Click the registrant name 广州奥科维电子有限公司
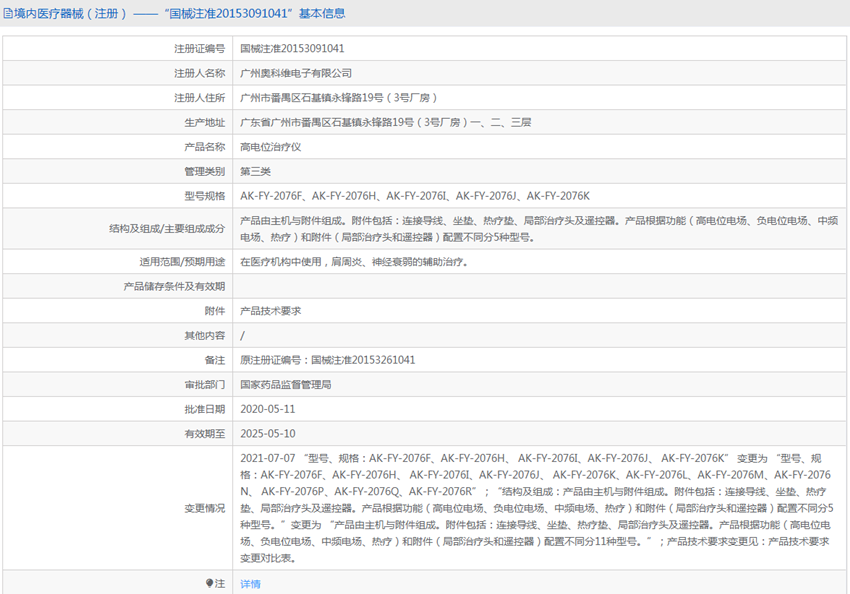This screenshot has width=850, height=594. tap(296, 73)
